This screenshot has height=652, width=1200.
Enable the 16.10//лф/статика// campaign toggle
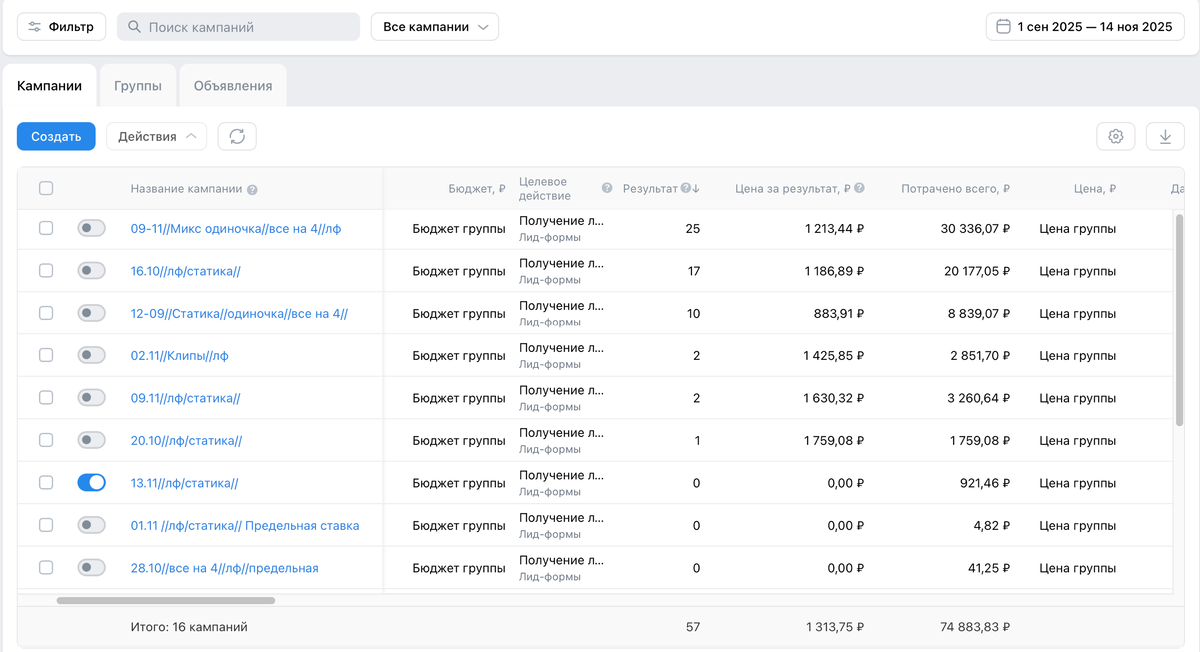click(91, 271)
